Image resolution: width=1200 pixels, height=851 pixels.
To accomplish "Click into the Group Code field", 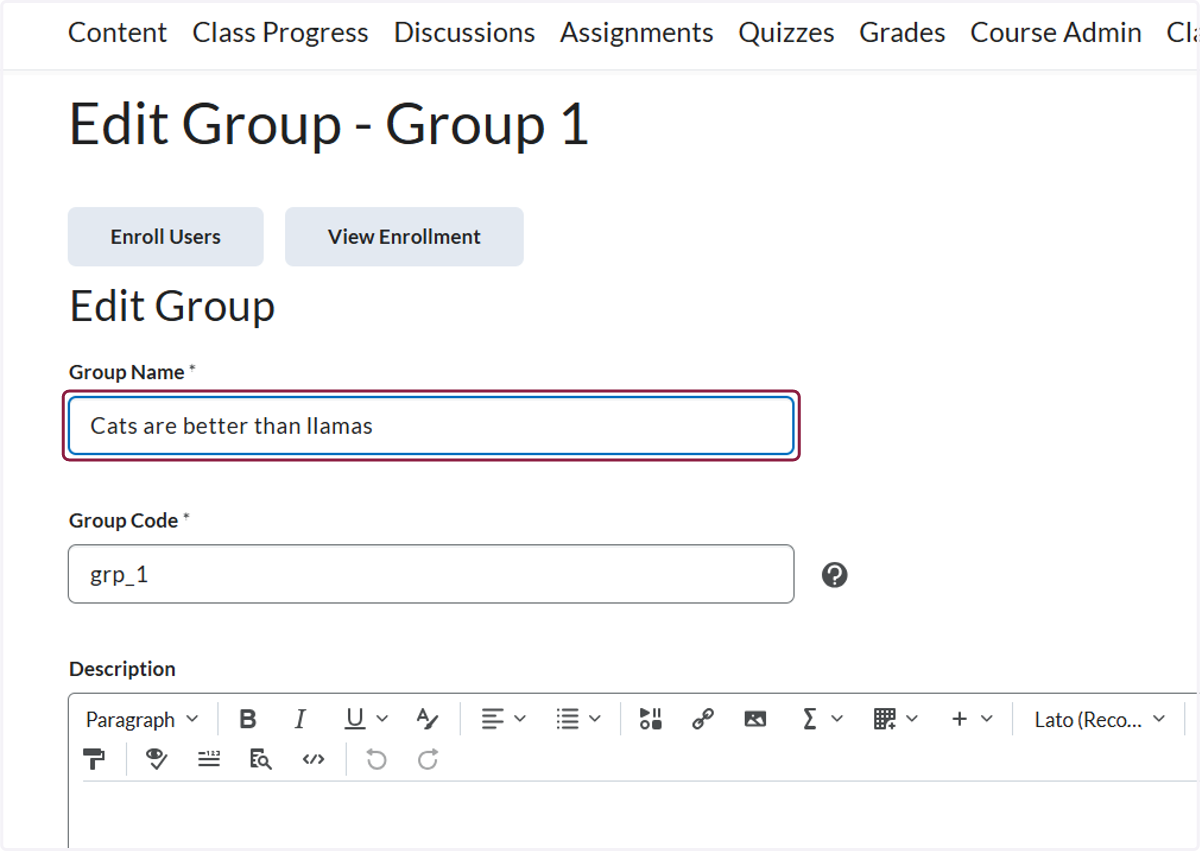I will [431, 574].
